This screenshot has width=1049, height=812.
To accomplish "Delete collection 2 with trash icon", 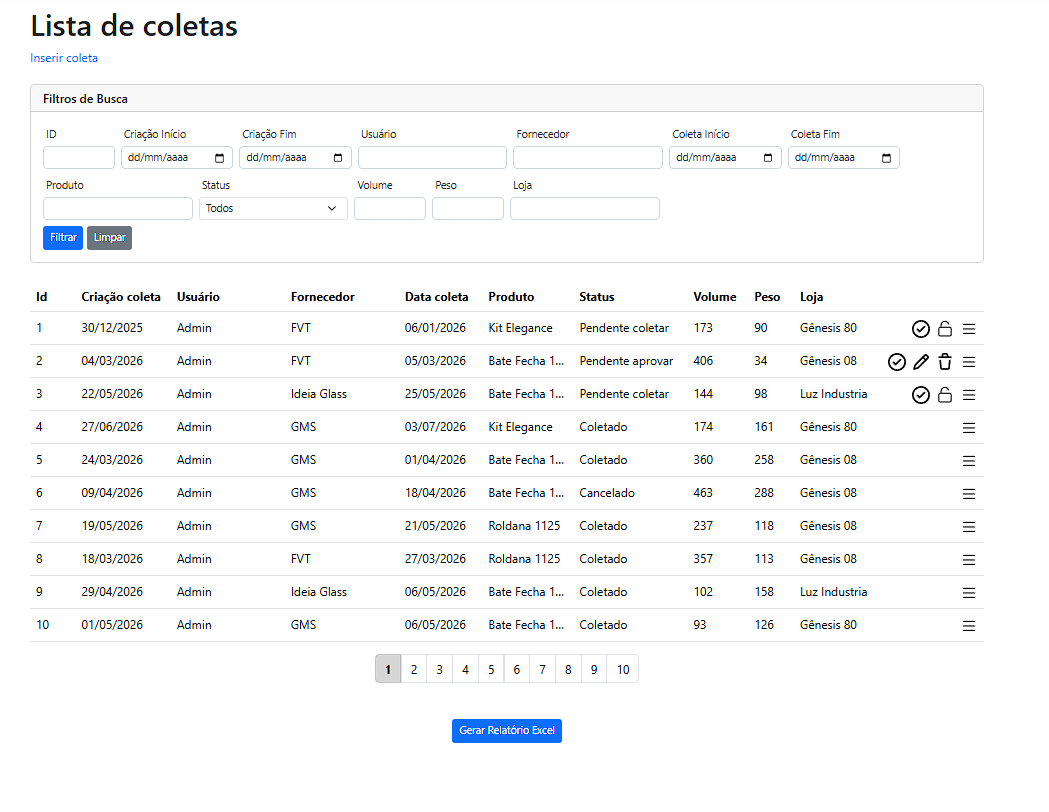I will [x=945, y=362].
